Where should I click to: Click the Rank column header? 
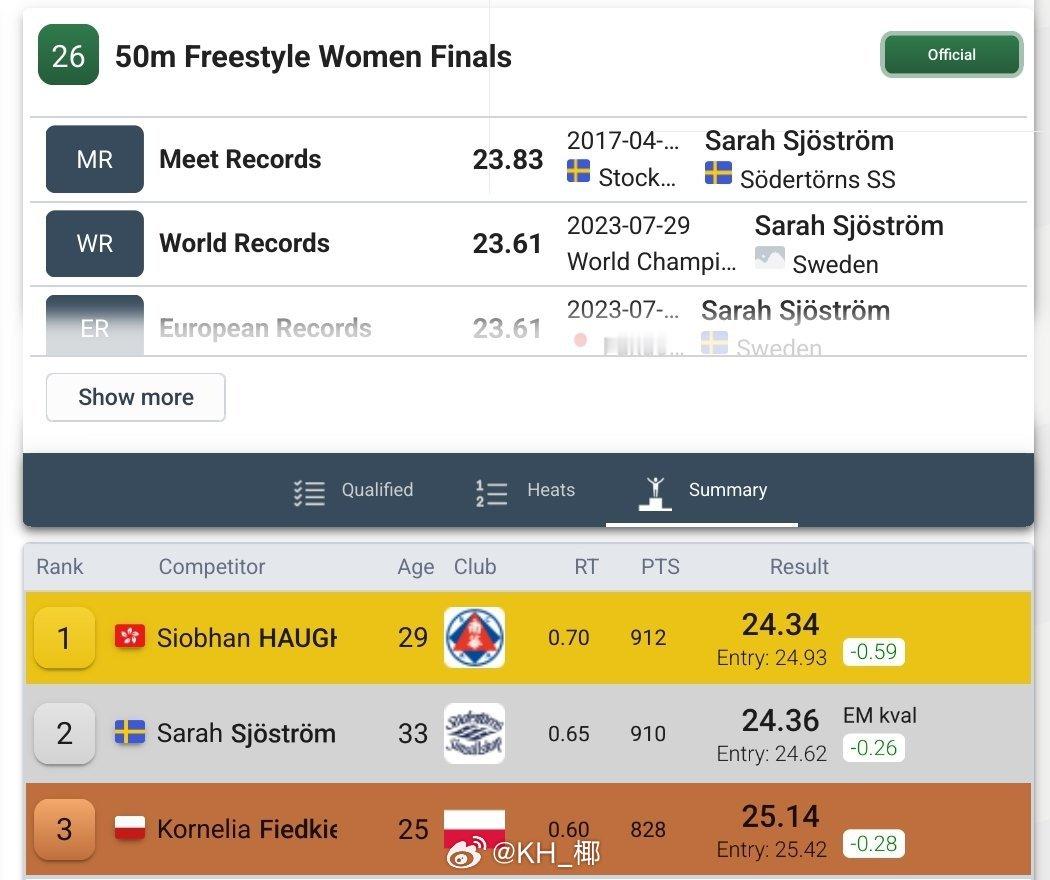pyautogui.click(x=60, y=567)
